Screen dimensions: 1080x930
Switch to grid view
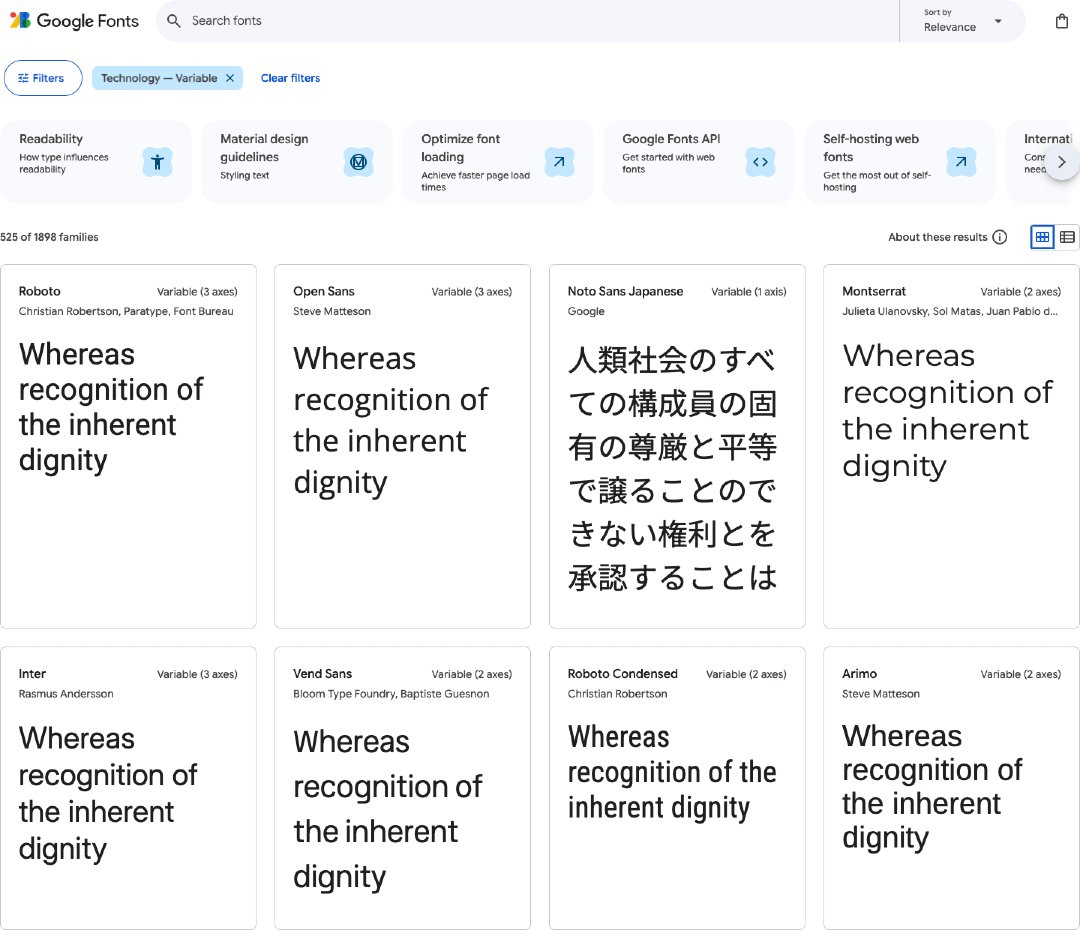coord(1042,237)
